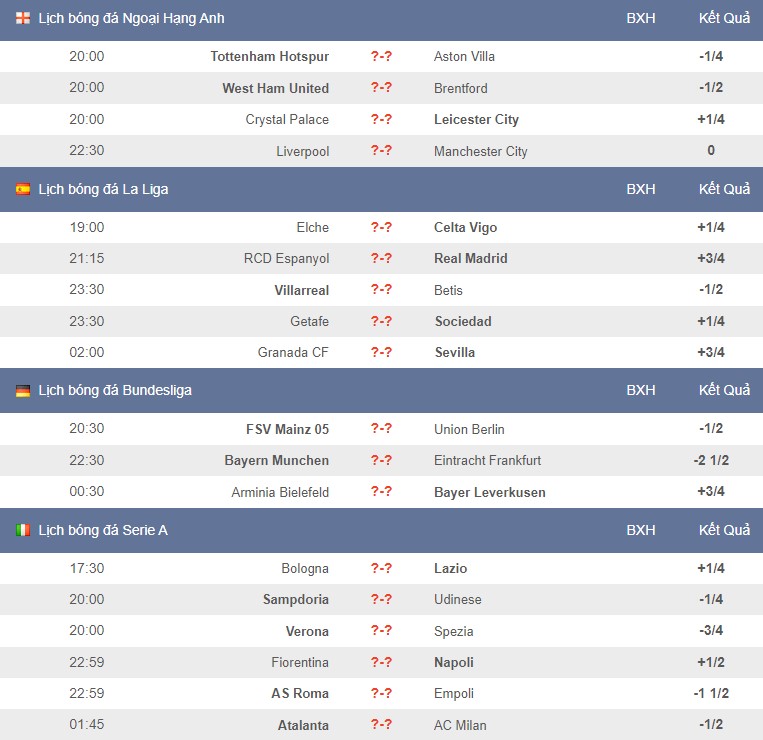The width and height of the screenshot is (763, 740).
Task: Click Manchester City team name
Action: coord(481,151)
